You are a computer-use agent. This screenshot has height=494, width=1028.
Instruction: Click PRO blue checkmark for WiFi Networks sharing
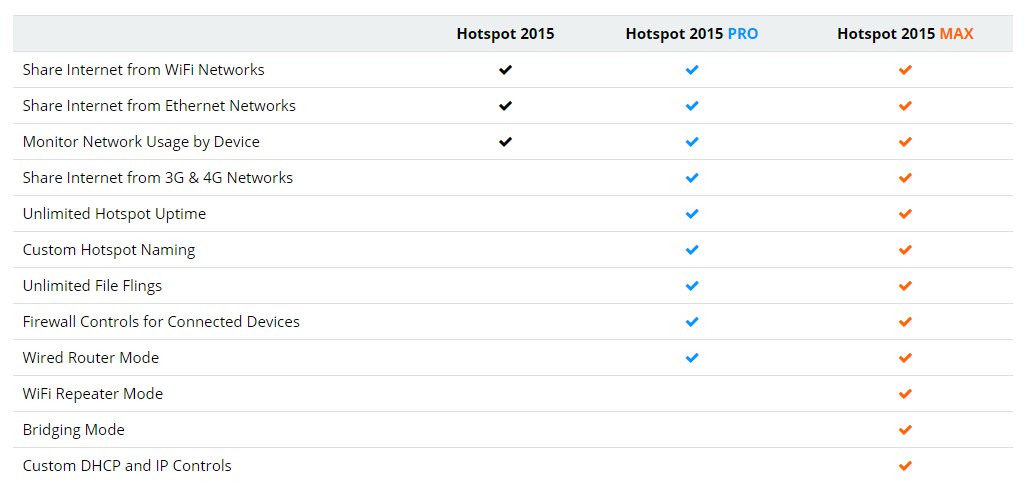[x=692, y=70]
